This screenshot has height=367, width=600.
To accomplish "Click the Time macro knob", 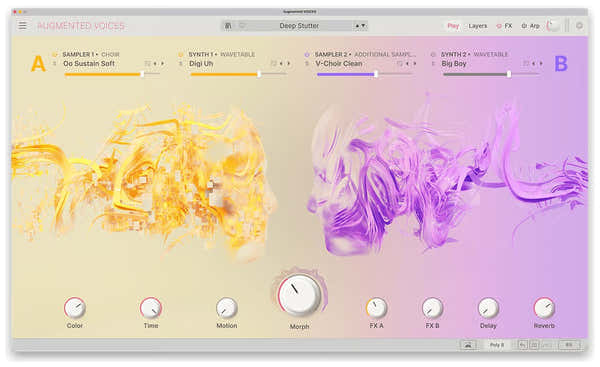I will tap(151, 308).
